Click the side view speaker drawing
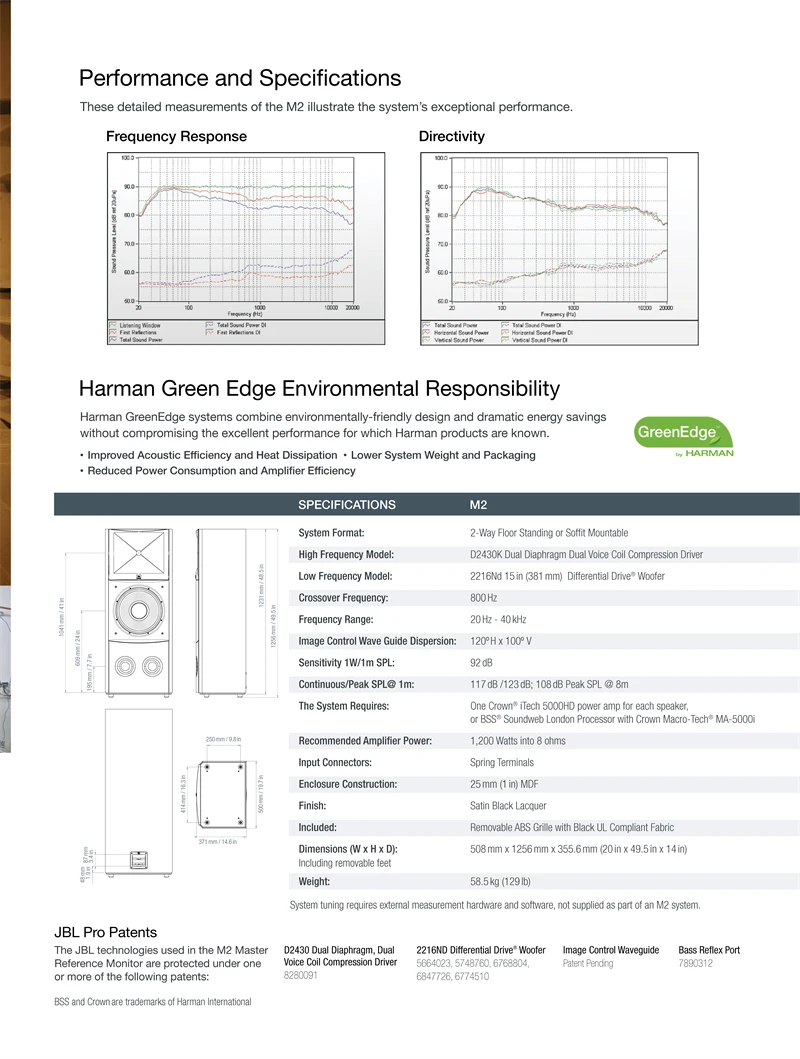Viewport: 800px width, 1059px height. click(x=221, y=613)
